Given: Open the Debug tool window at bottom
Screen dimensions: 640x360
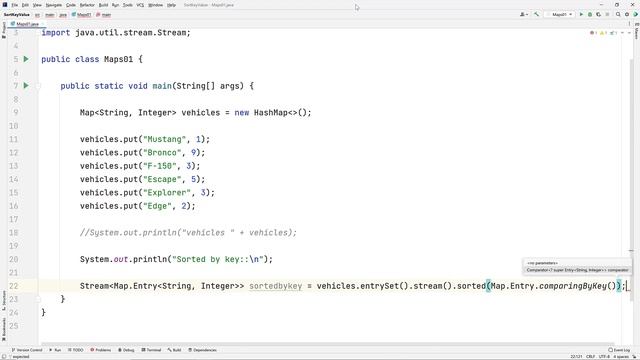Looking at the screenshot, I should coord(126,350).
